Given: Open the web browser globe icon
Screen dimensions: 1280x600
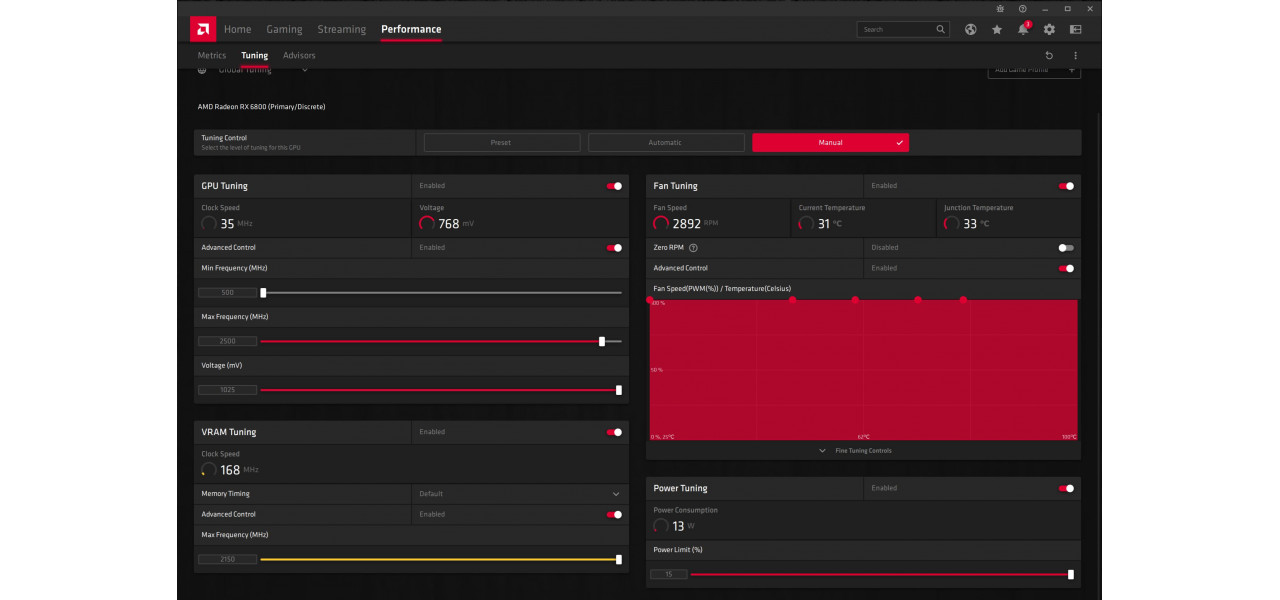Looking at the screenshot, I should pos(970,29).
